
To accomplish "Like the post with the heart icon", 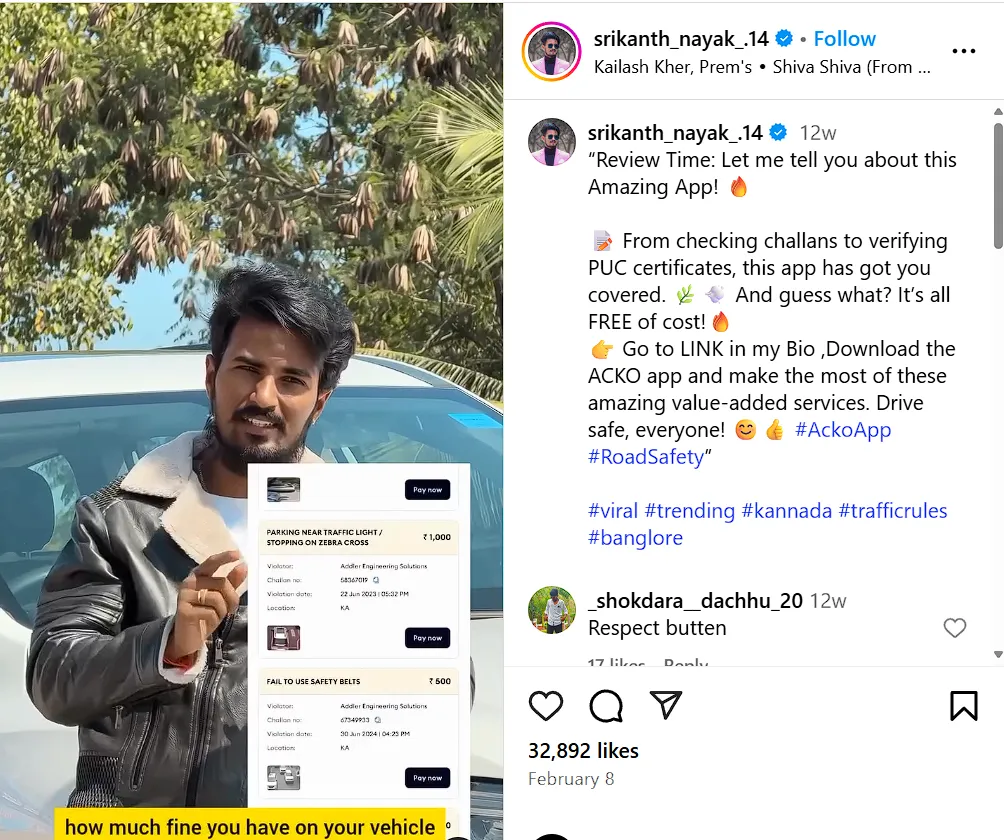I will coord(546,706).
